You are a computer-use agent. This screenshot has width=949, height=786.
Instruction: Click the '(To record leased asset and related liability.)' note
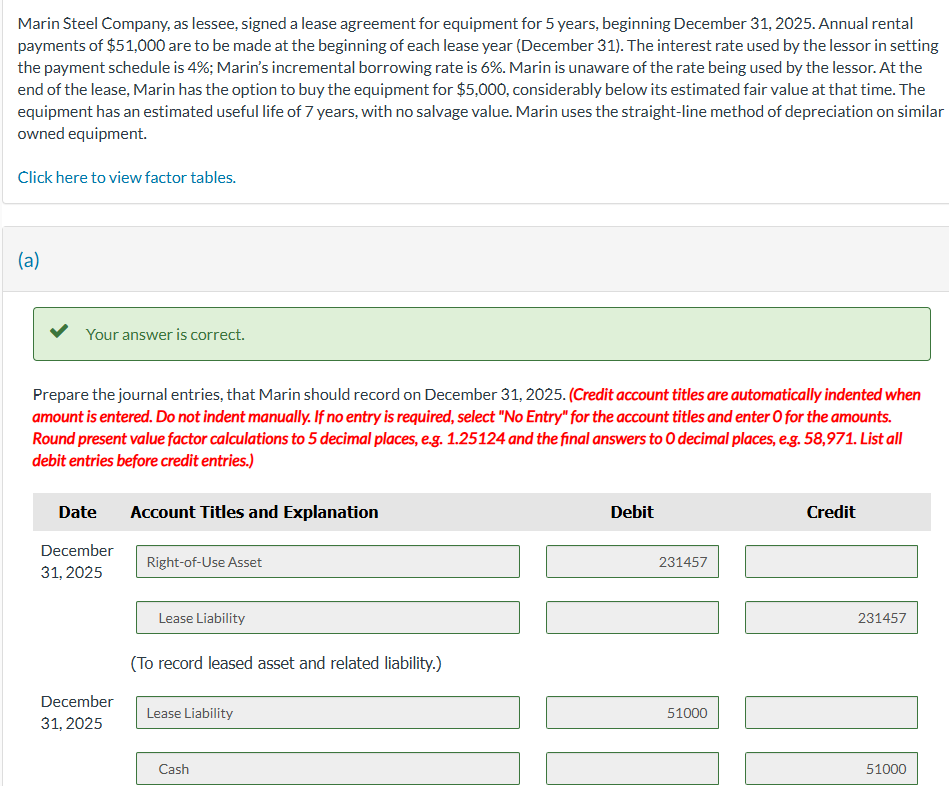286,663
